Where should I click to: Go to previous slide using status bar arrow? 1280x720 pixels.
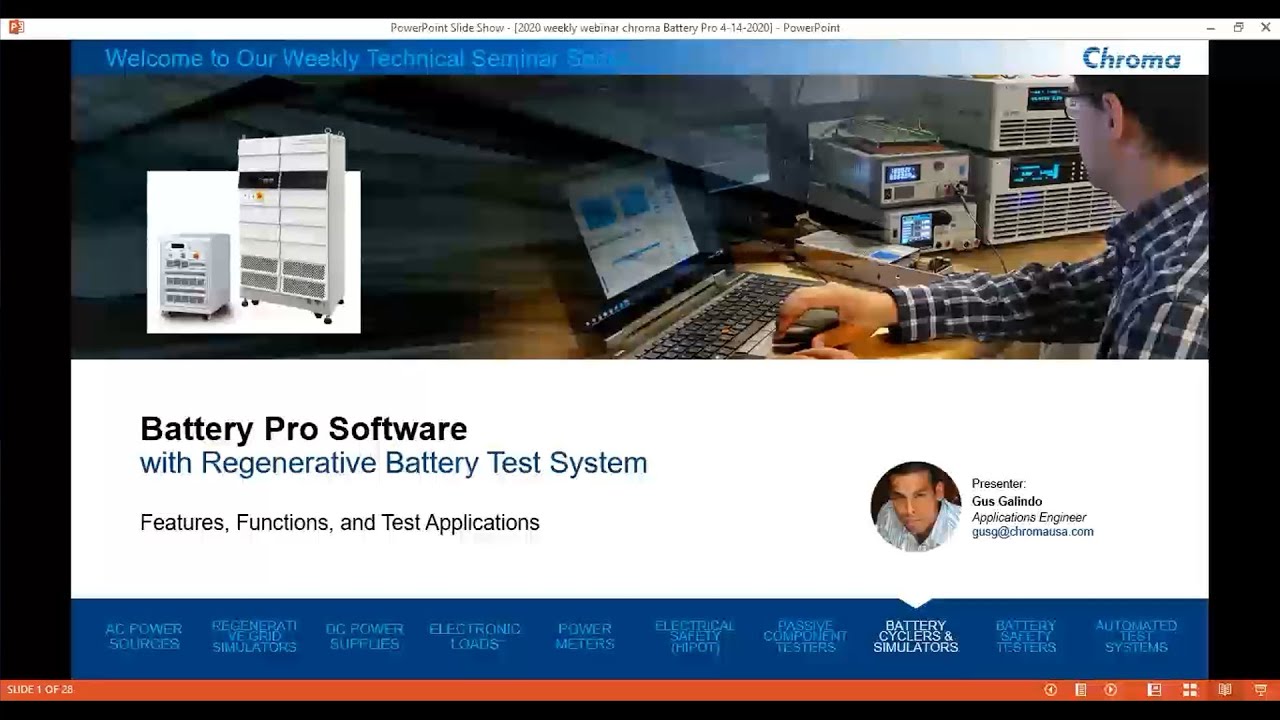[x=1050, y=690]
